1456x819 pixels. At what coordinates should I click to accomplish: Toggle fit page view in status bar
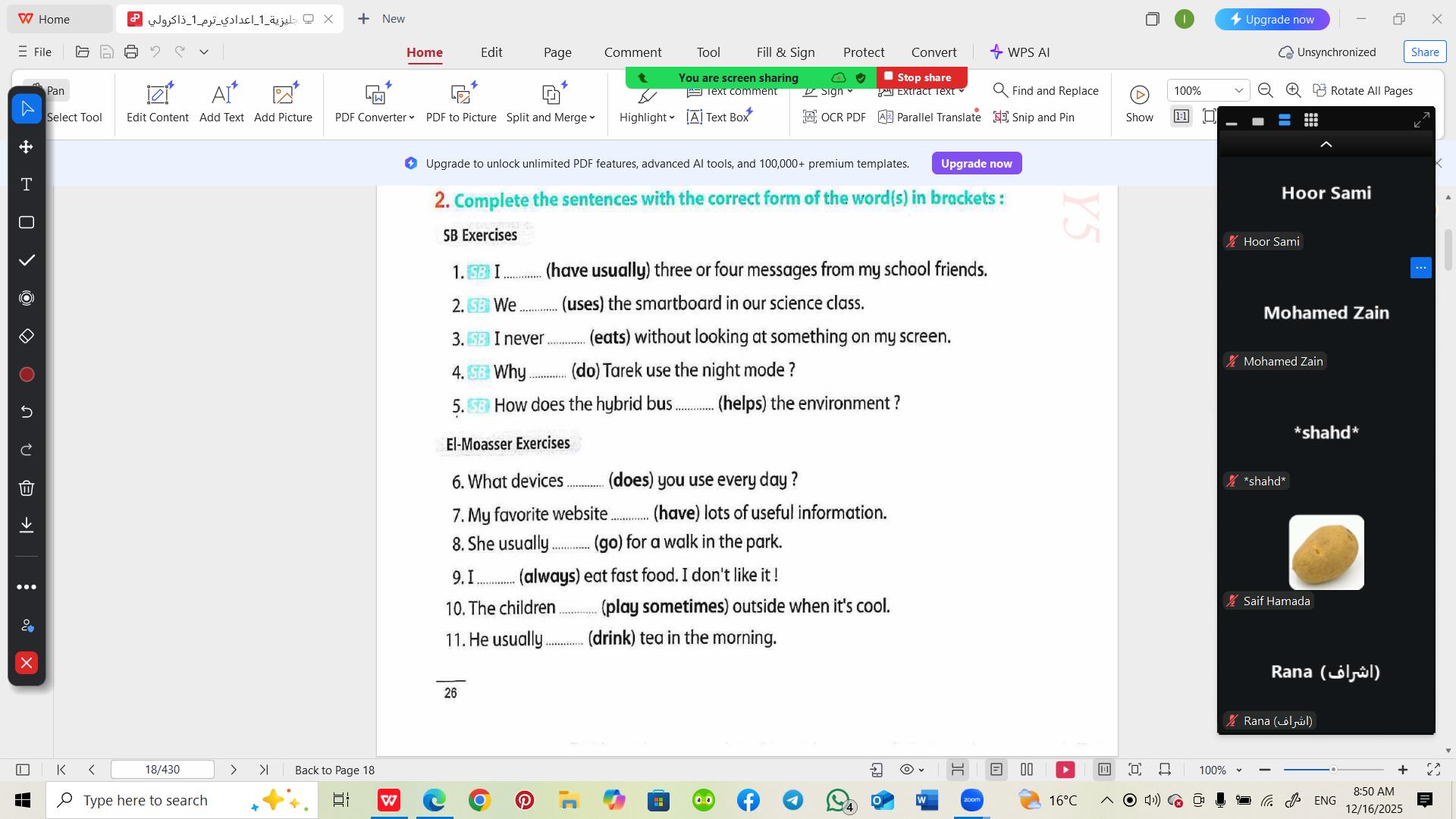[x=1135, y=770]
